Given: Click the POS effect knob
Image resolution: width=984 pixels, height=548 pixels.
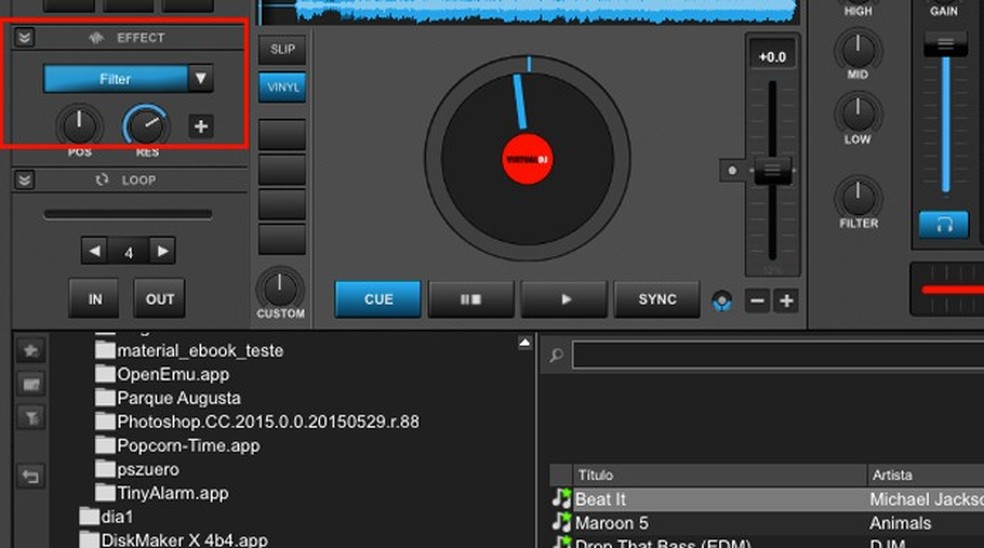Looking at the screenshot, I should tap(79, 126).
